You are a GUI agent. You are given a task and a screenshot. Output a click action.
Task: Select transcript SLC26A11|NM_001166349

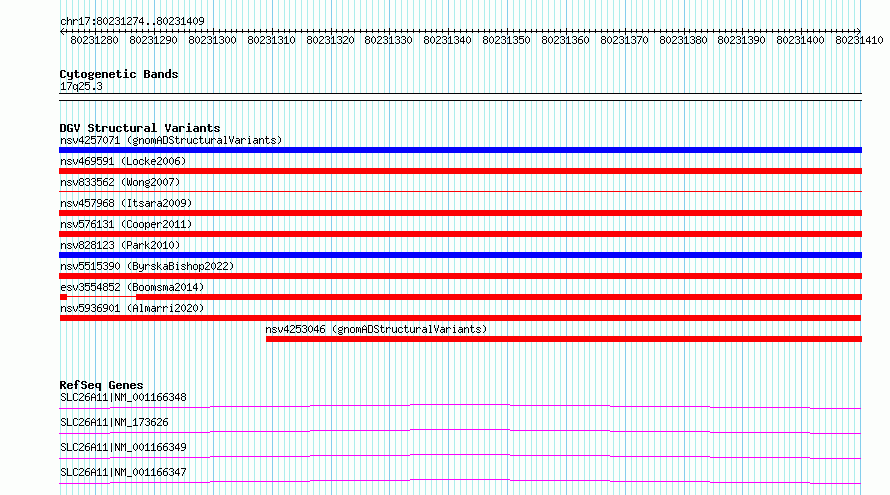point(123,447)
